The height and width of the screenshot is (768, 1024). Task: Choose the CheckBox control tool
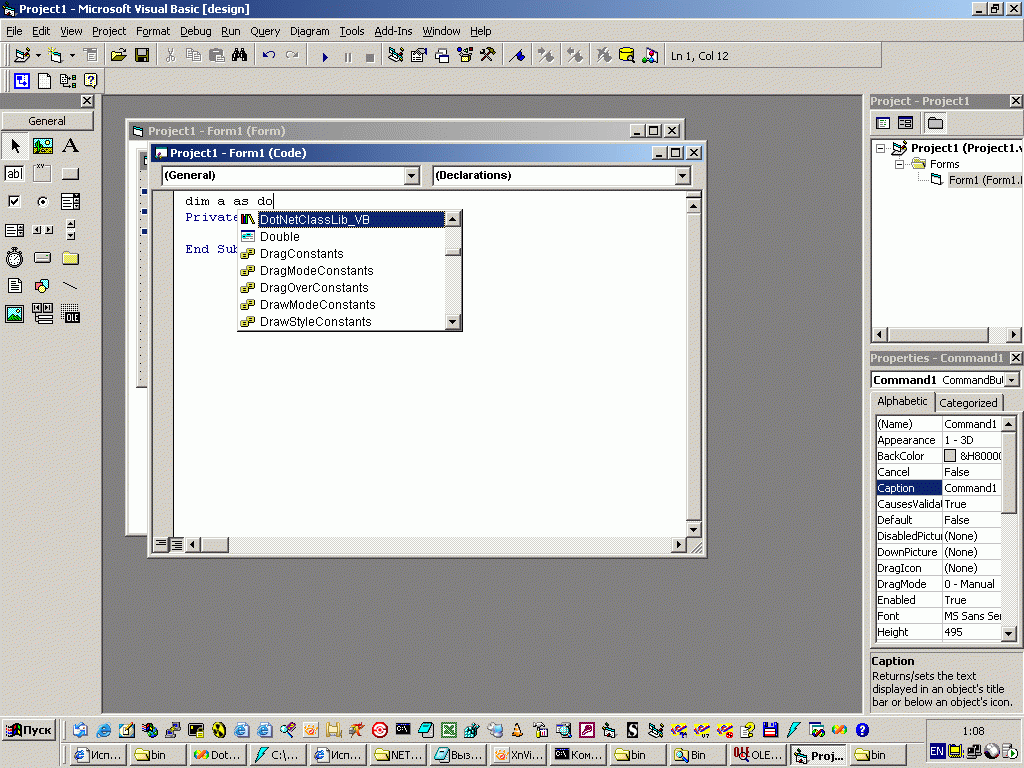[14, 202]
